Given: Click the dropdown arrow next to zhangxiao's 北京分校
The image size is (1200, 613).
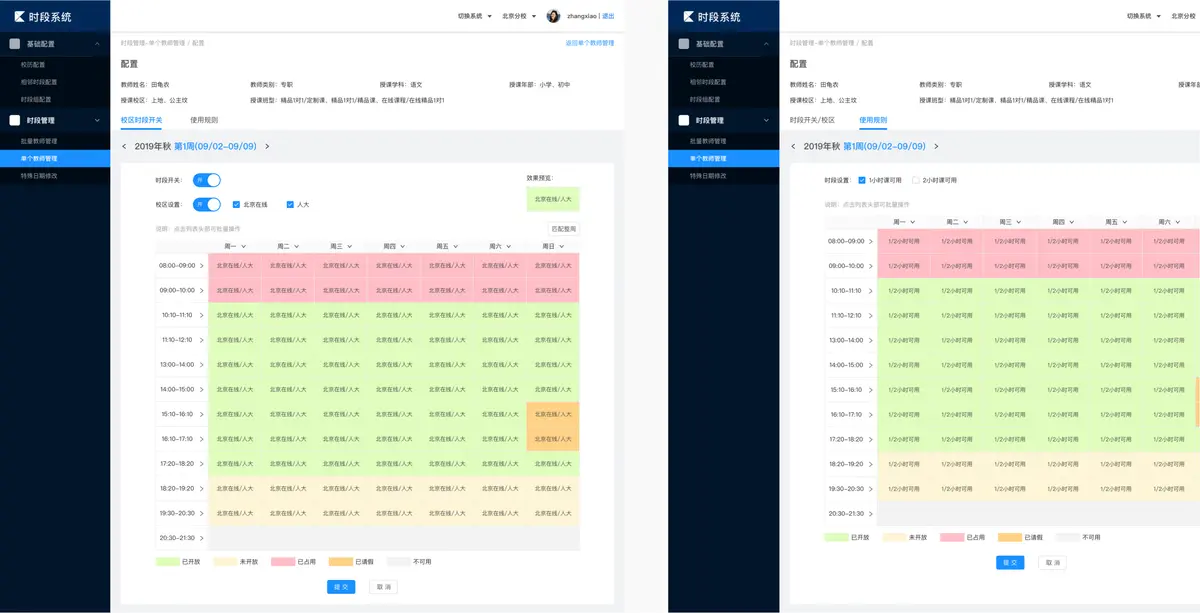Looking at the screenshot, I should coord(536,16).
